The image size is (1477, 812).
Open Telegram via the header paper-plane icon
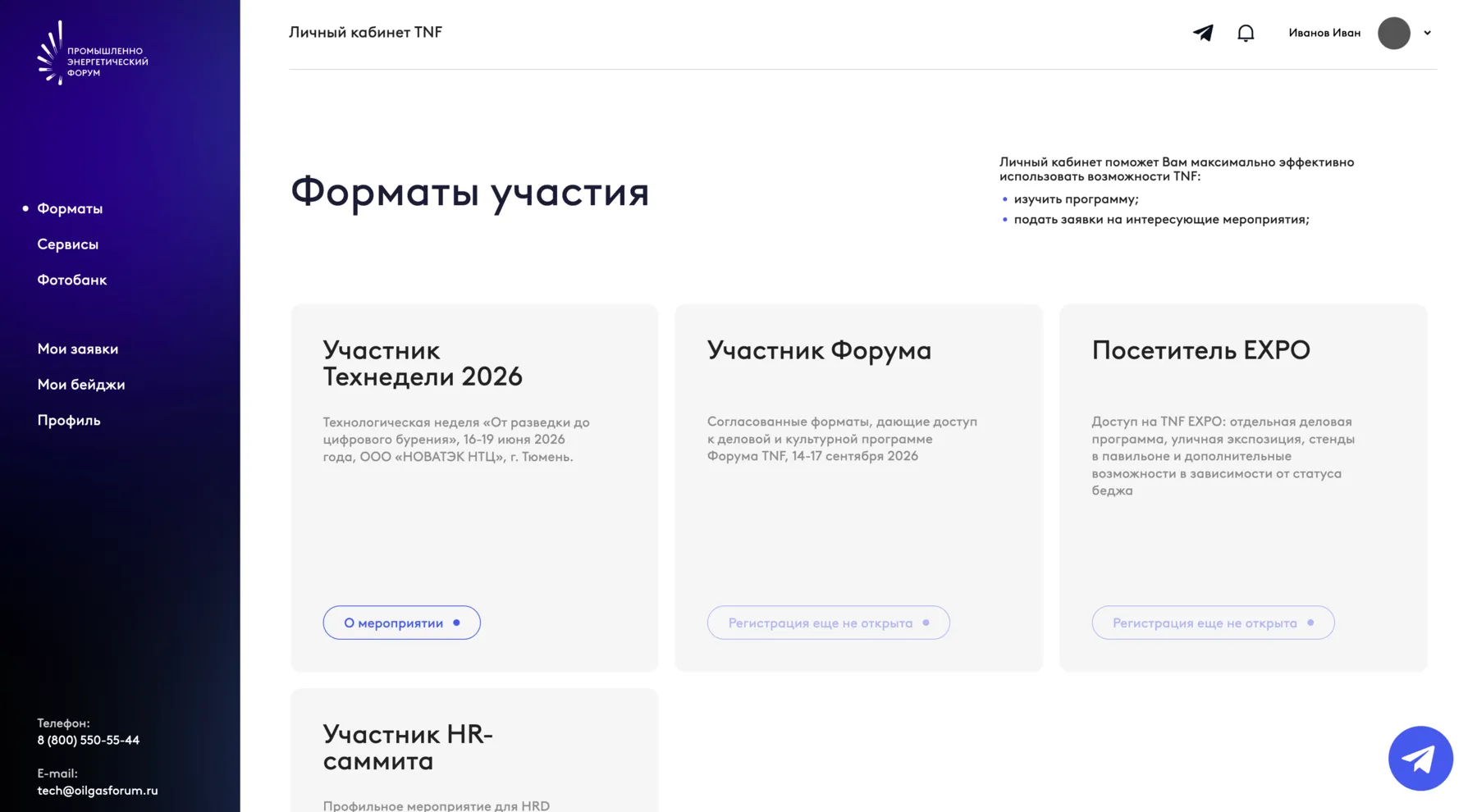[1203, 33]
